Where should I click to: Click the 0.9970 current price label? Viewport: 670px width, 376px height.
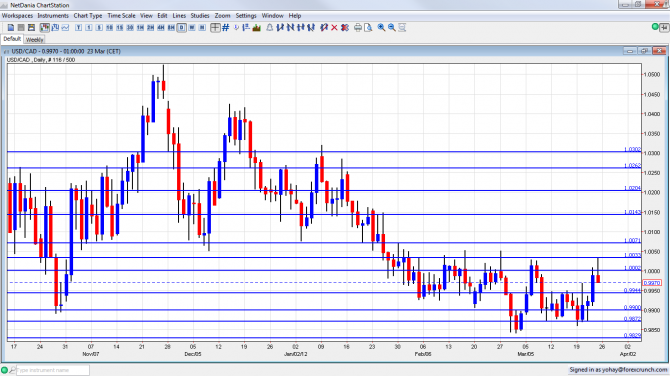[652, 283]
